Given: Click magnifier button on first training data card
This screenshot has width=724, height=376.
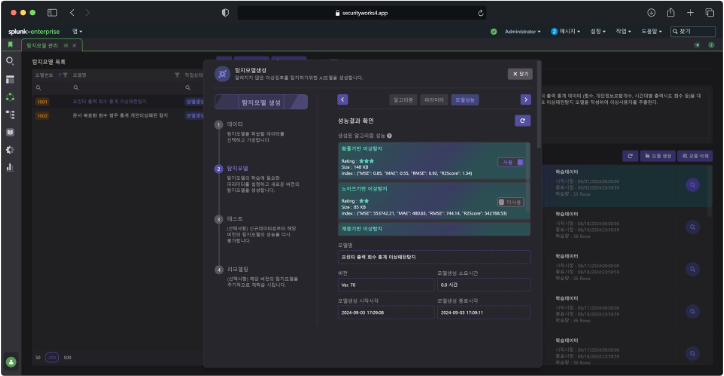Looking at the screenshot, I should click(692, 185).
